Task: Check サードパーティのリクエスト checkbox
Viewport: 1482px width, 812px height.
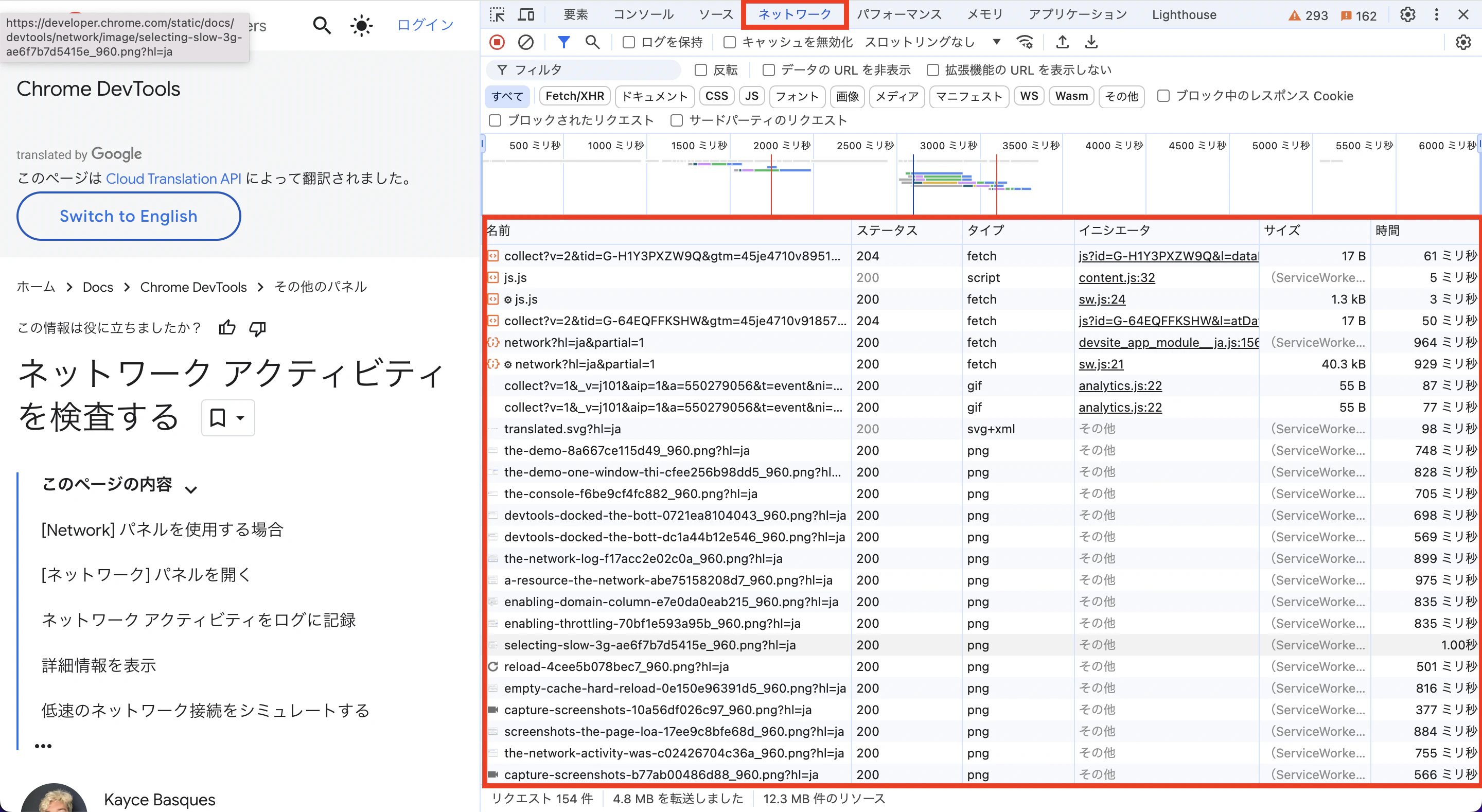Action: pyautogui.click(x=677, y=120)
